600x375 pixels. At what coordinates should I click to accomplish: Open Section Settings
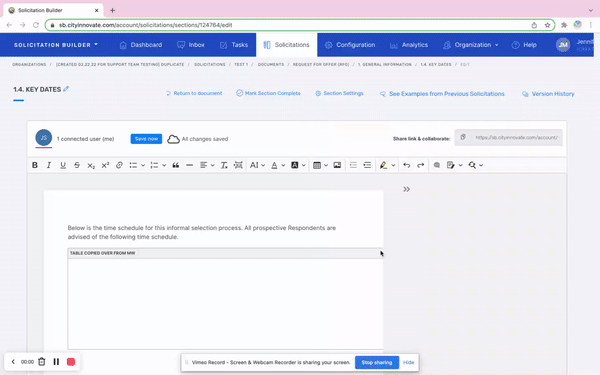(339, 93)
